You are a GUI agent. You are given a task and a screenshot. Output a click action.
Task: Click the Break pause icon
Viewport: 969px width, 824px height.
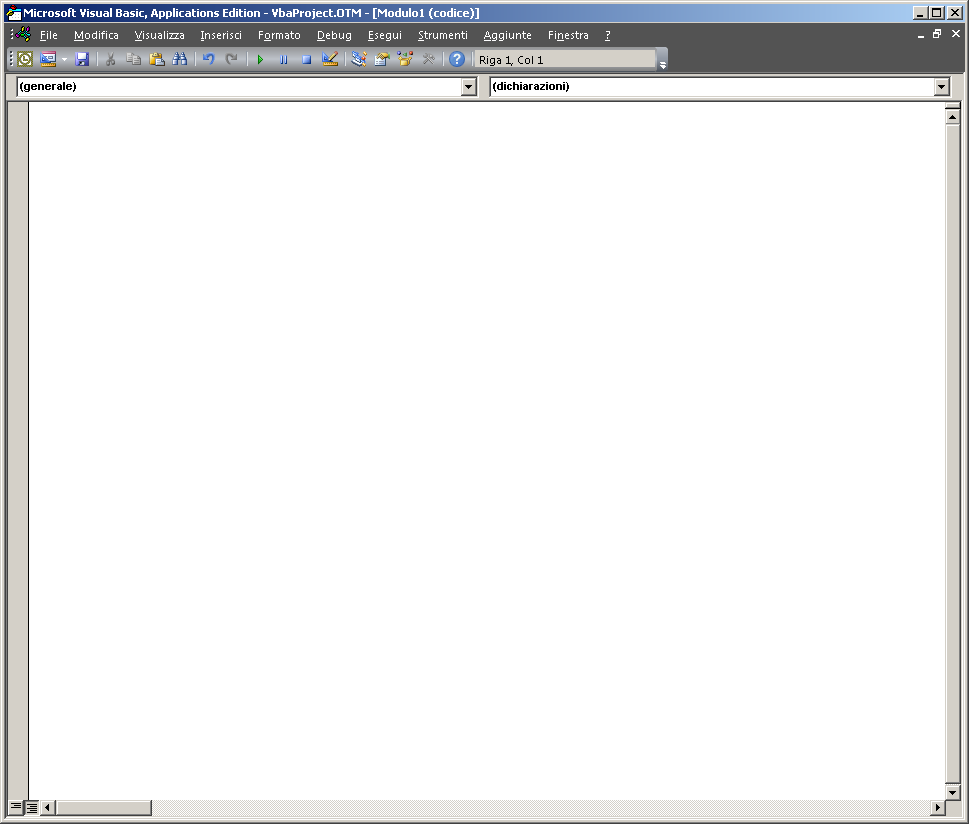[284, 59]
